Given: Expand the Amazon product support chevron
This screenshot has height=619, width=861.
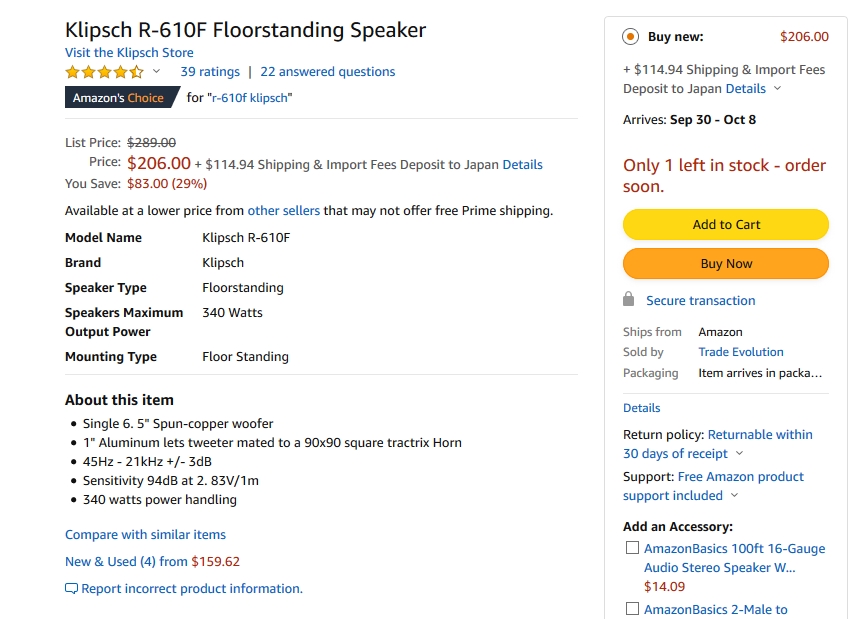Looking at the screenshot, I should (735, 496).
